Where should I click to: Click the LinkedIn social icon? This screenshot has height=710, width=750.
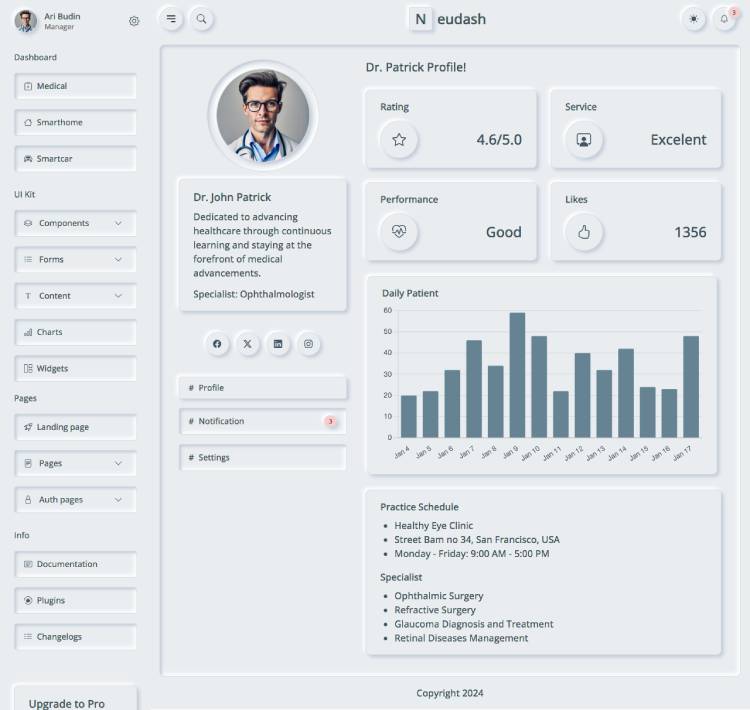[x=278, y=344]
